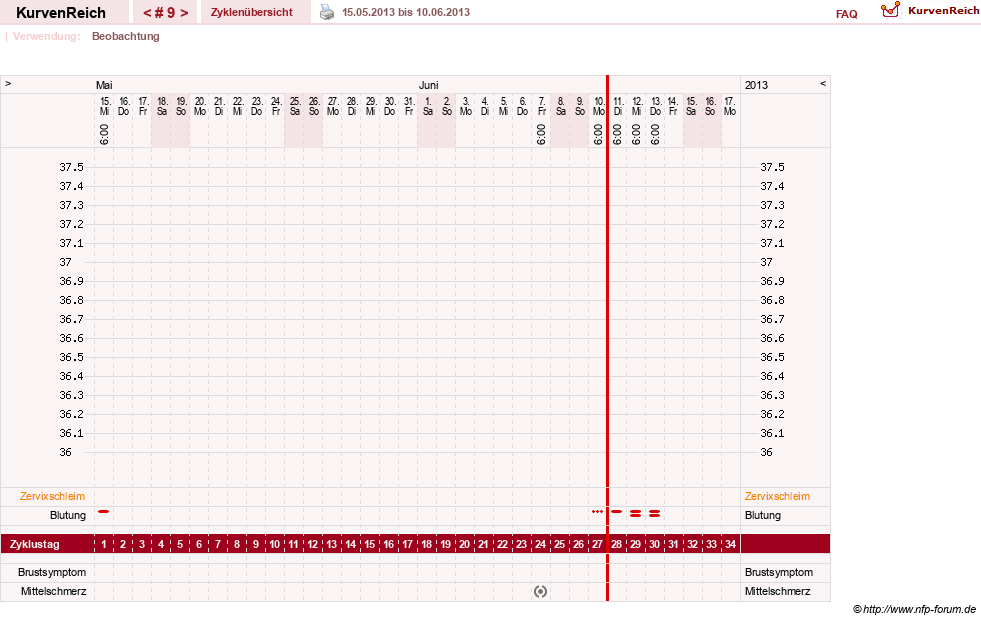Viewport: 981px width, 621px height.
Task: Click the Zyklustag row label
Action: [x=34, y=544]
